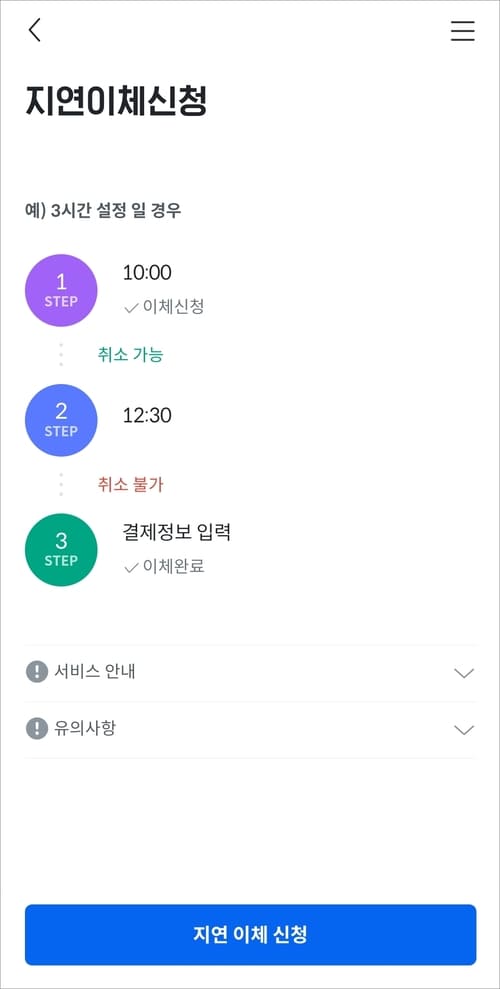Tap the green 3 STEP circle
This screenshot has width=500, height=989.
61,549
